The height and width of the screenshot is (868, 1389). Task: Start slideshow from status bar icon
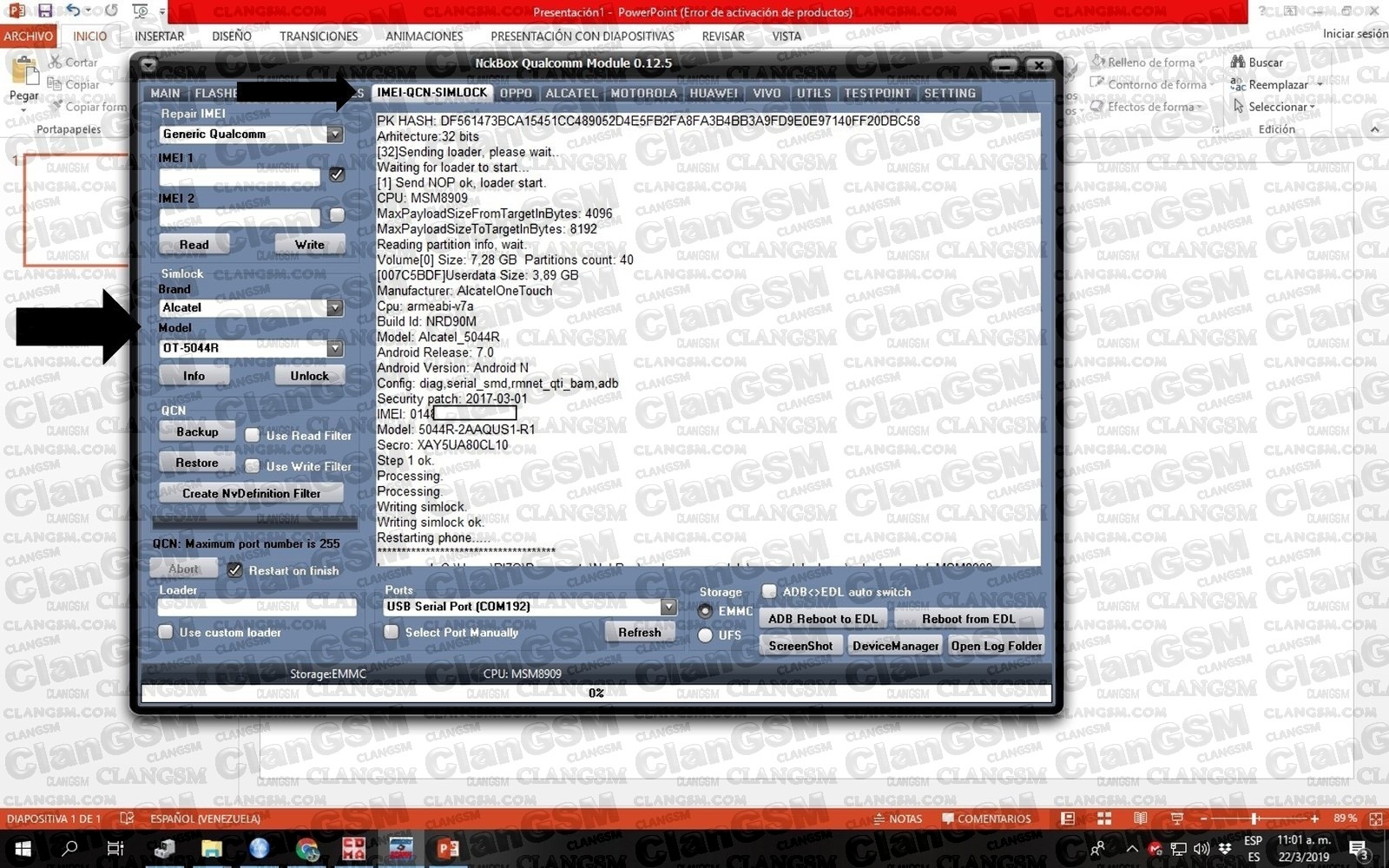(1177, 819)
